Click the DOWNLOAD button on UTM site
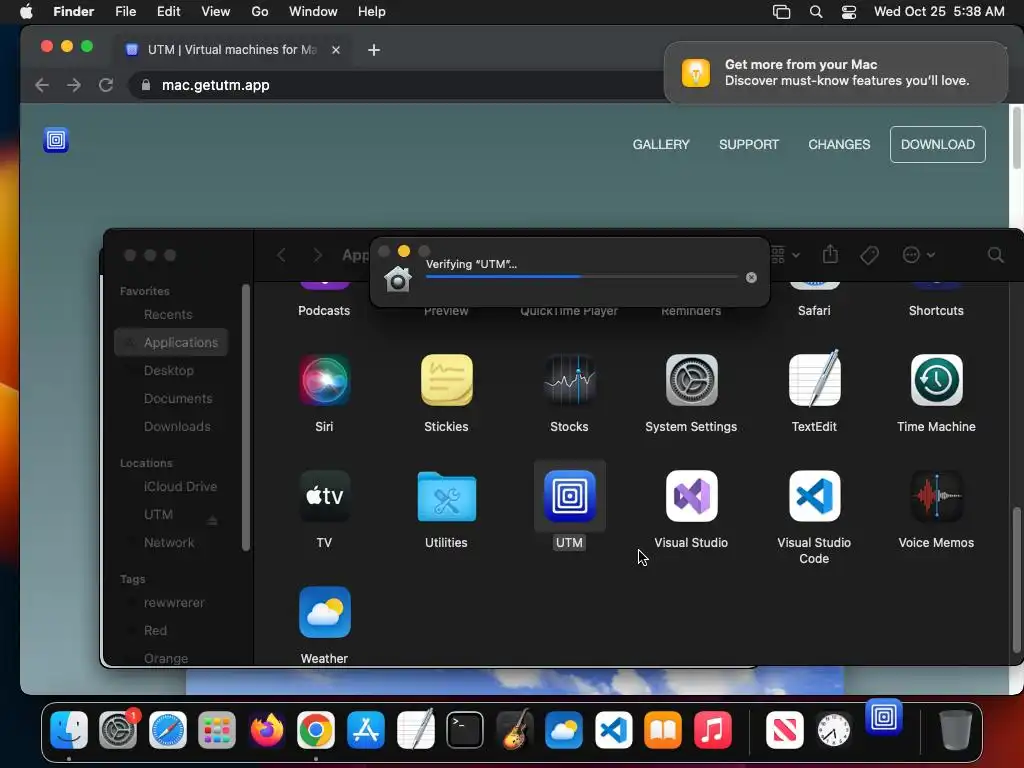Image resolution: width=1024 pixels, height=768 pixels. tap(937, 144)
